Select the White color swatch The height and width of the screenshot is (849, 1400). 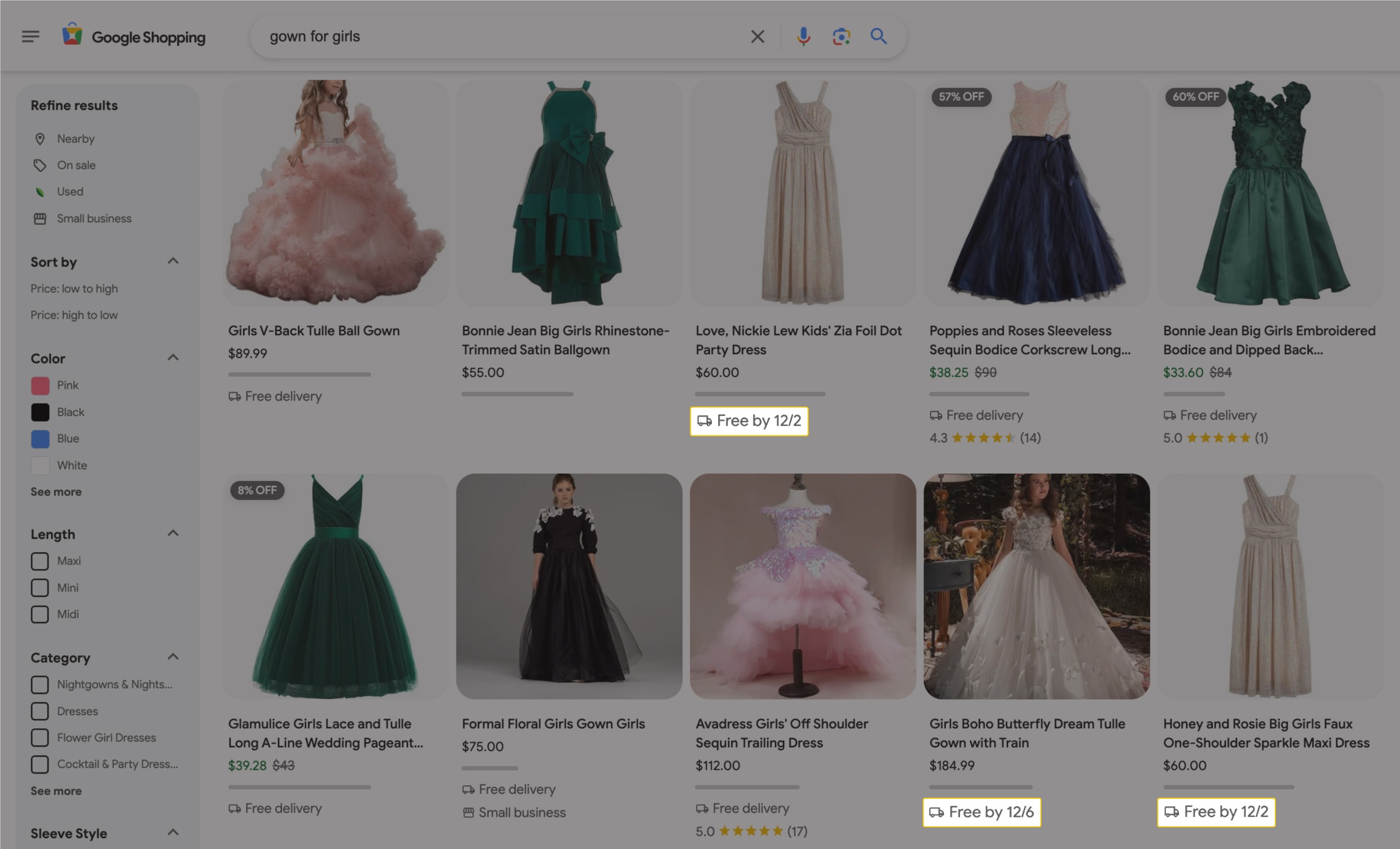(40, 465)
